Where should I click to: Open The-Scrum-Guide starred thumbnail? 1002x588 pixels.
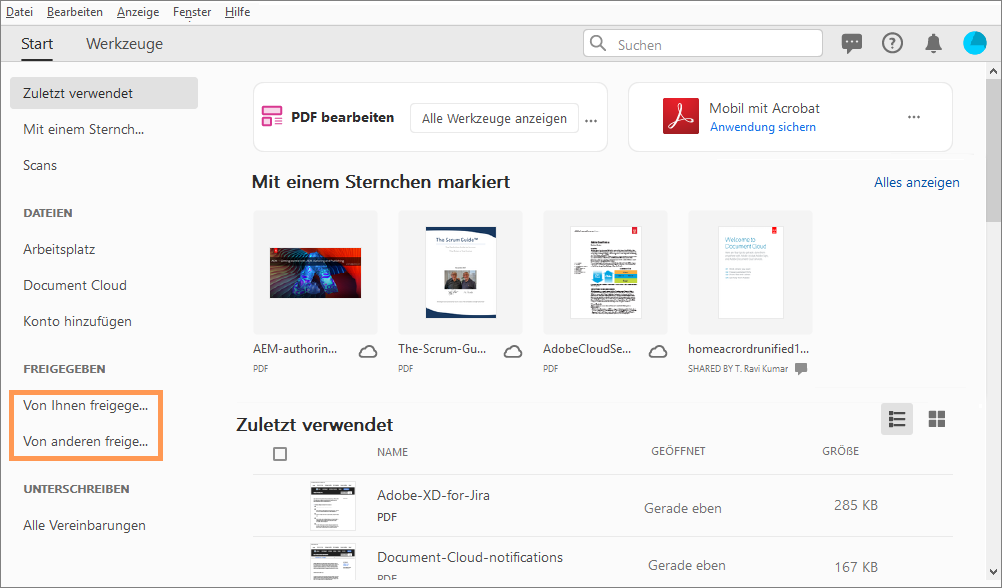click(x=460, y=272)
